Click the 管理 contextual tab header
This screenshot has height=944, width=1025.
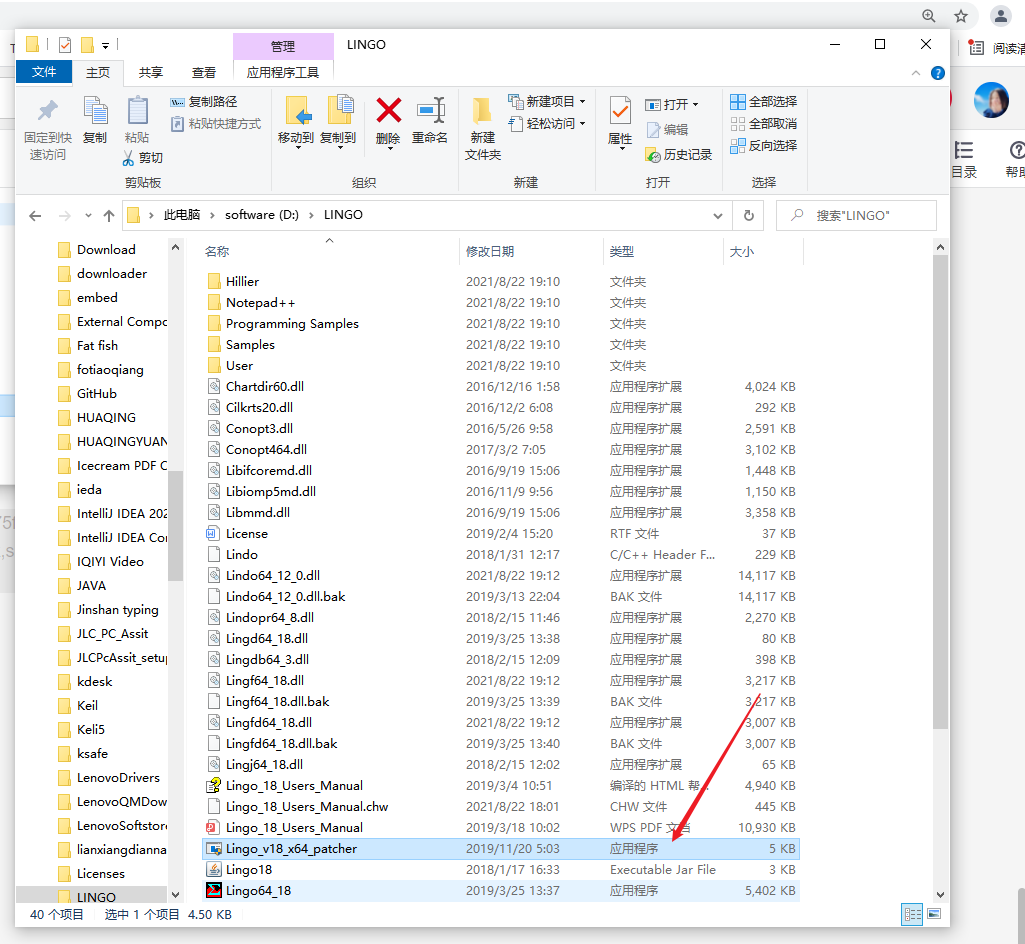click(282, 46)
